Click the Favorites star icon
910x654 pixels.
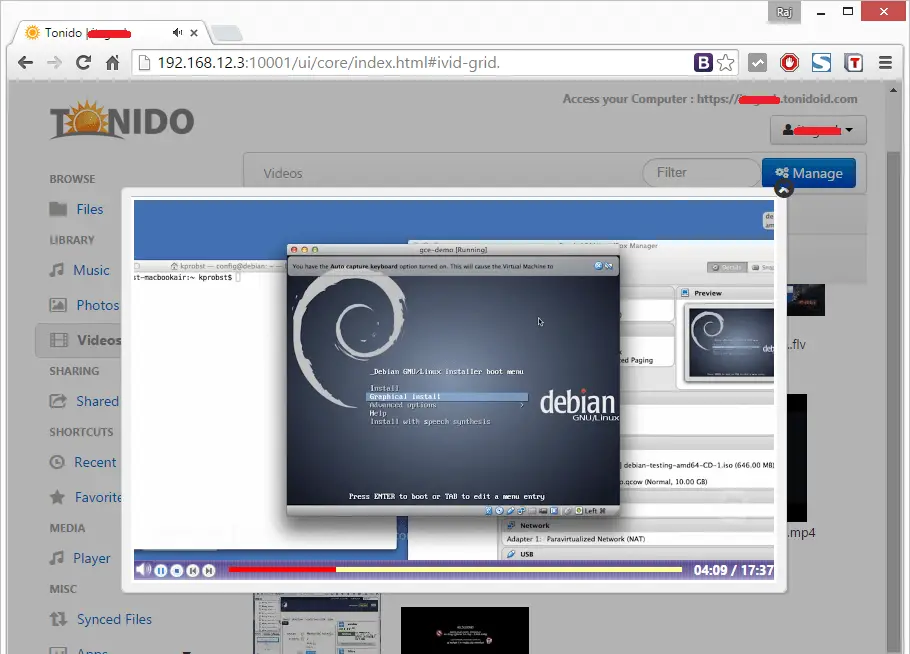pos(57,497)
